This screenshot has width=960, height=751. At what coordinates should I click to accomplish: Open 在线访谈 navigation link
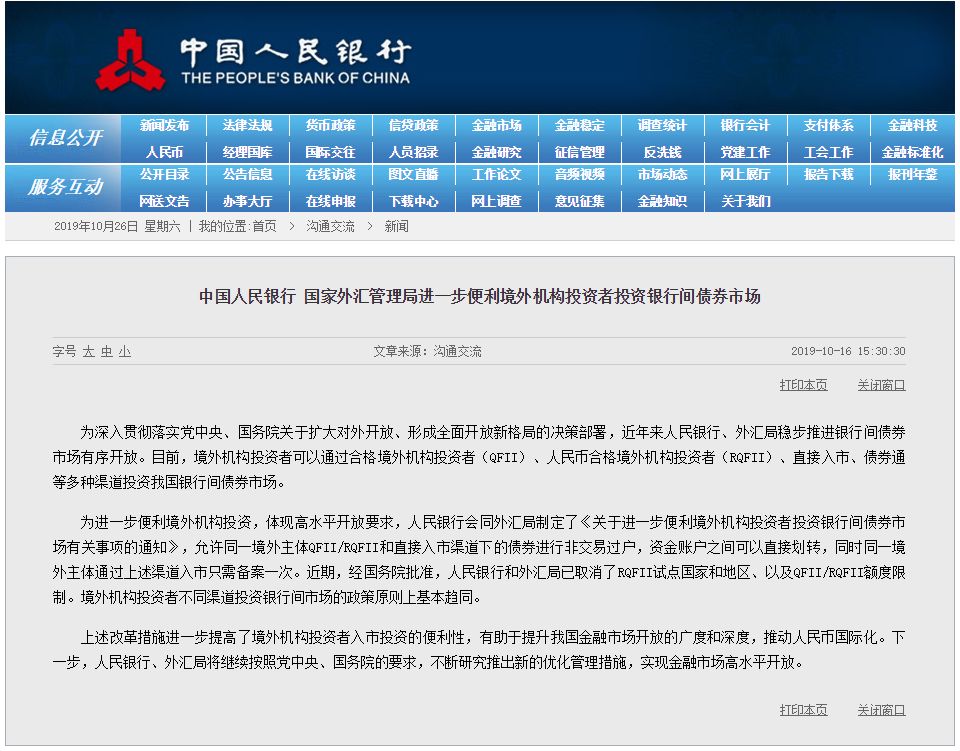pos(331,174)
